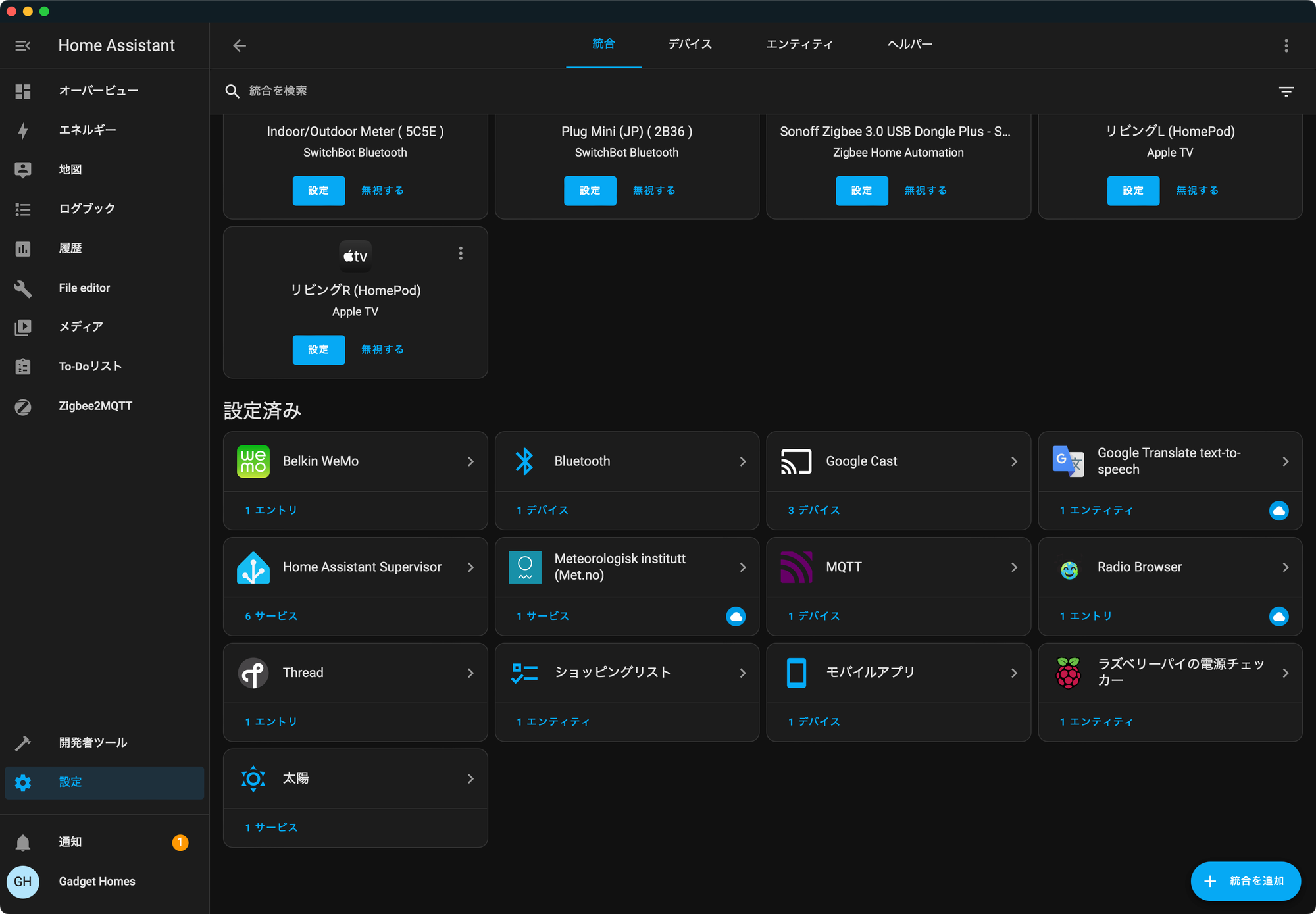Expand the MQTT integration entry

click(x=1012, y=567)
